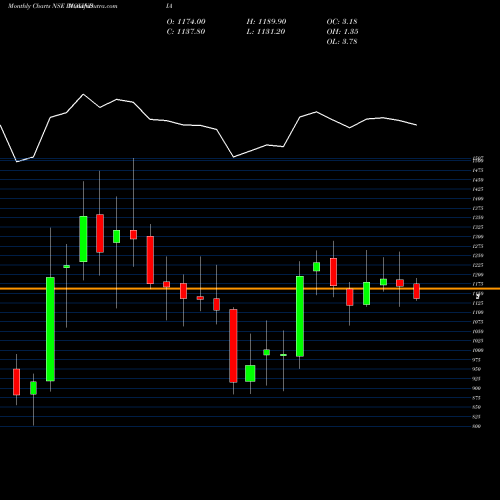This screenshot has width=500, height=500.
Task: Click the close price text 'C: 1137.80'
Action: (186, 32)
